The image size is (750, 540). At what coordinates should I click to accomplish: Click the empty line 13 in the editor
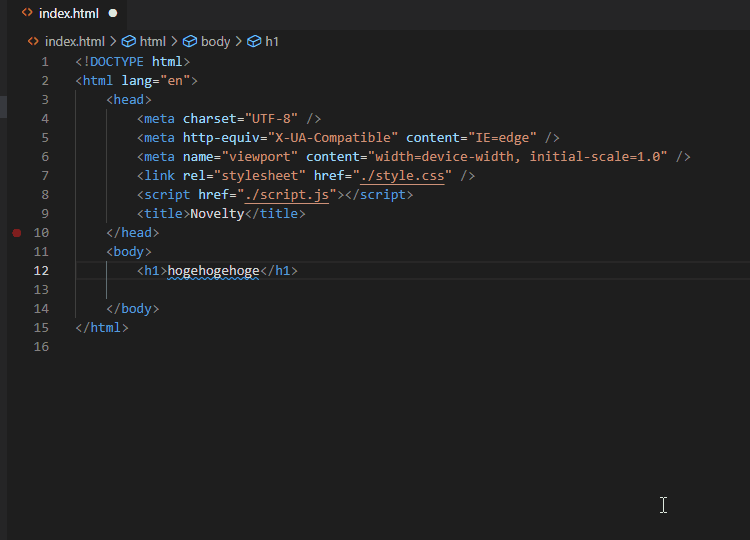coord(300,290)
